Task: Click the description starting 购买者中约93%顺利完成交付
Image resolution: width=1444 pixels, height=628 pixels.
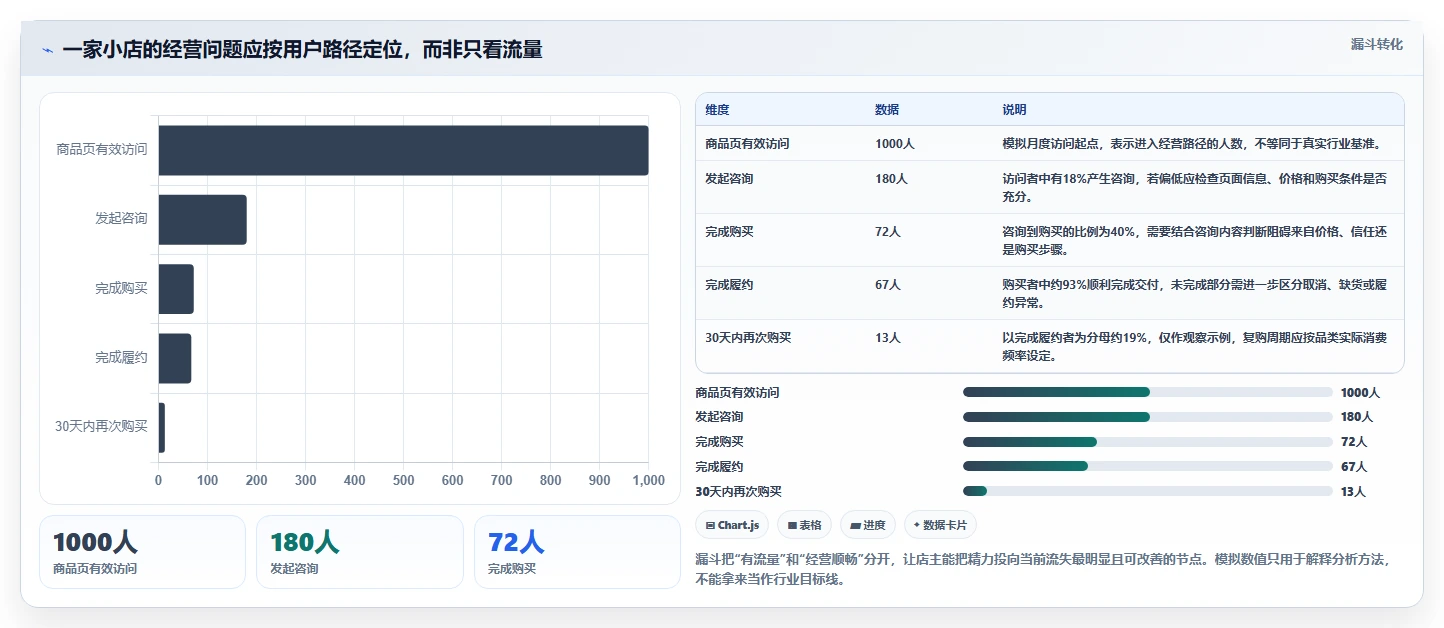Action: pyautogui.click(x=1195, y=294)
